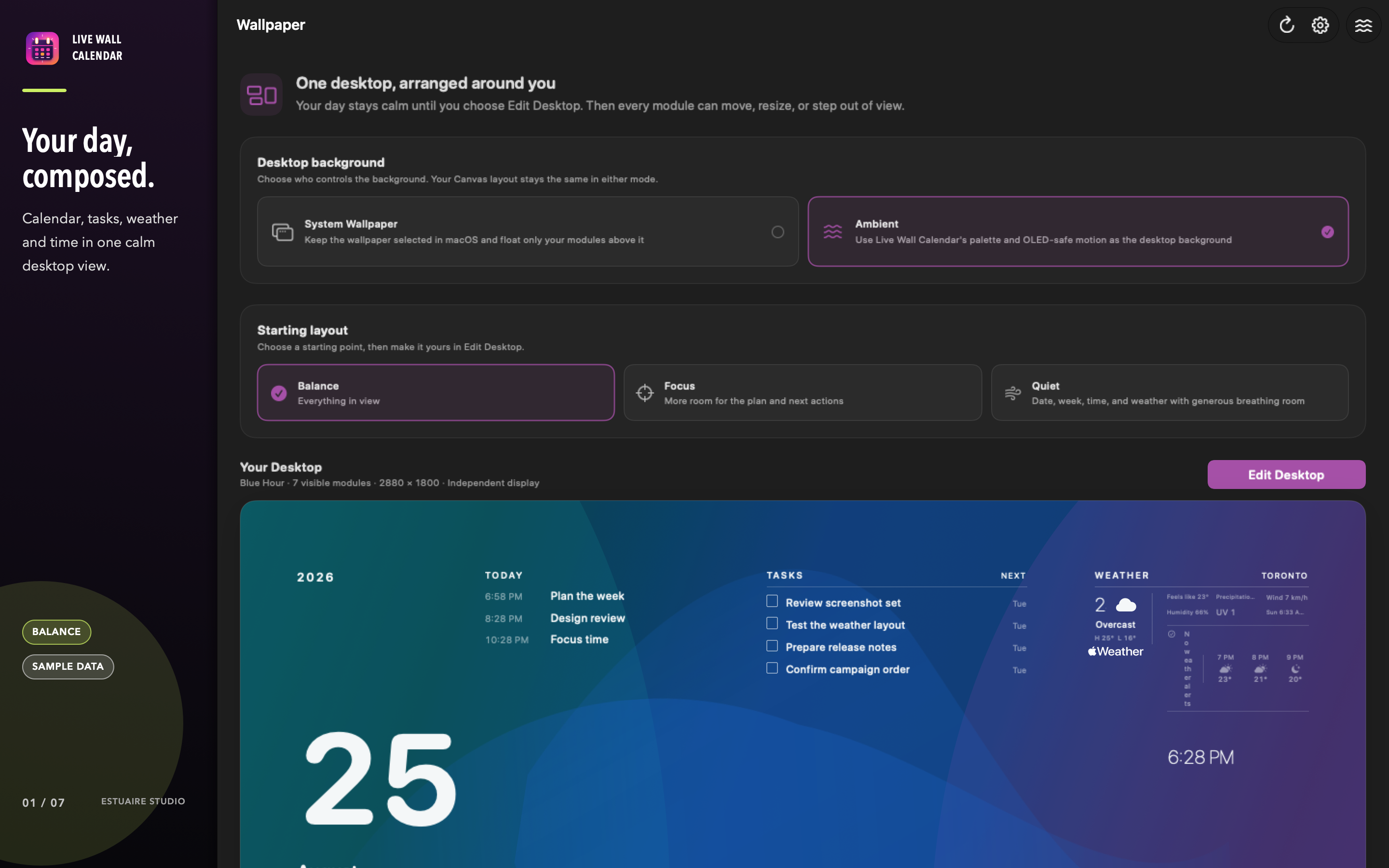Click the Edit Desktop button

pos(1286,475)
